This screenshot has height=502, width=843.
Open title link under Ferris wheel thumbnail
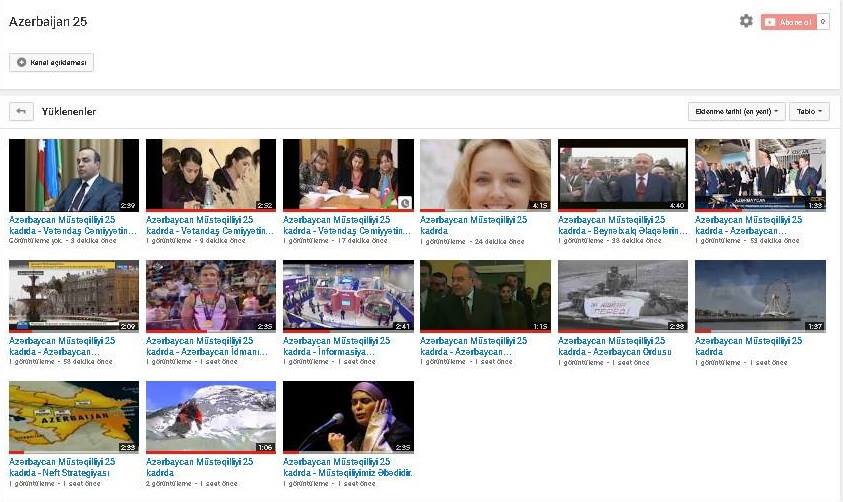coord(748,346)
